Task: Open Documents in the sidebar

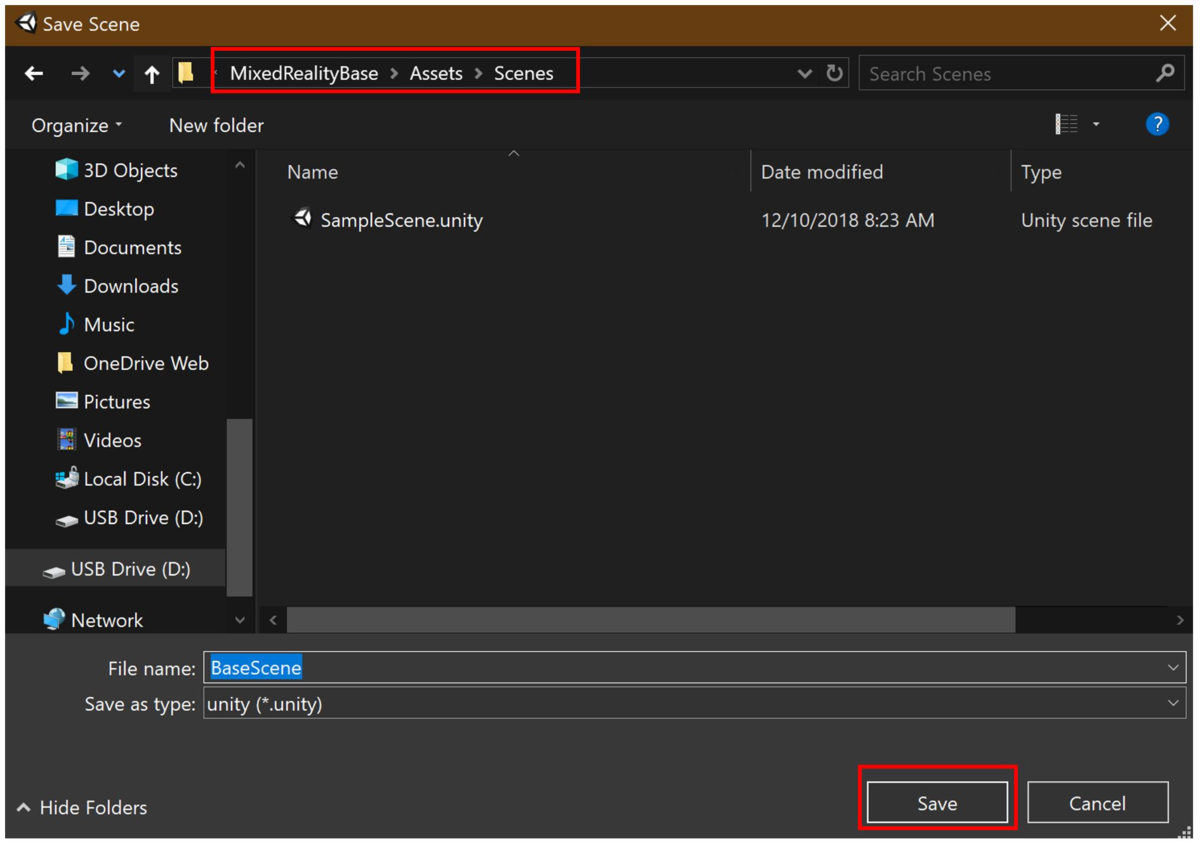Action: point(132,247)
